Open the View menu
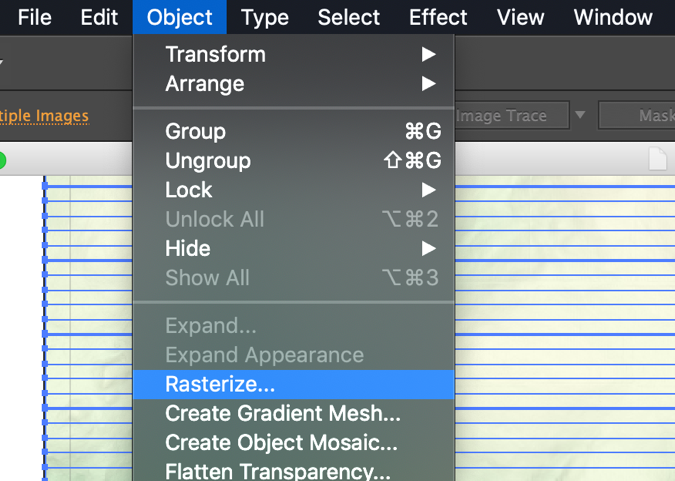 click(520, 17)
